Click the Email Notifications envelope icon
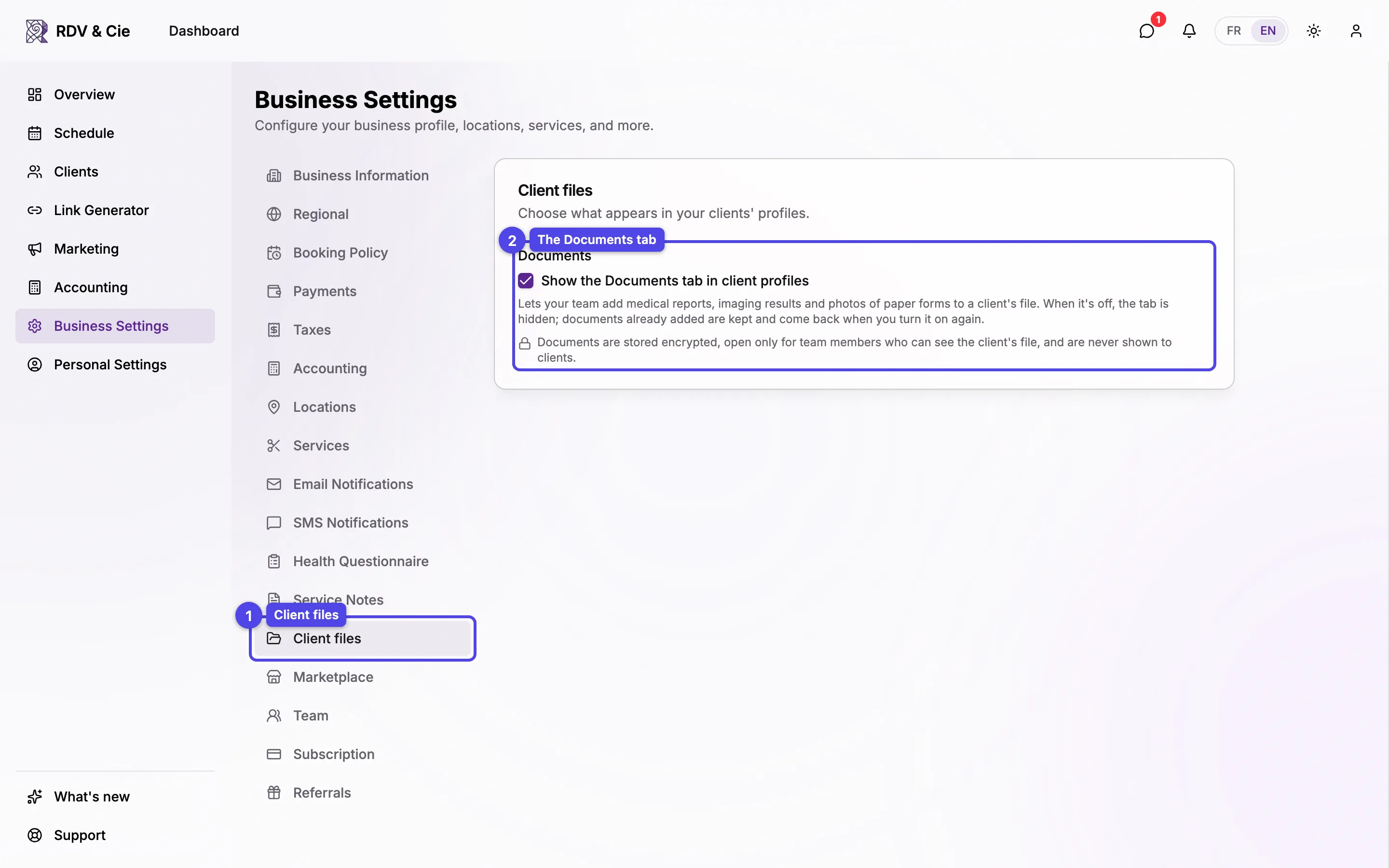Image resolution: width=1389 pixels, height=868 pixels. pos(274,484)
